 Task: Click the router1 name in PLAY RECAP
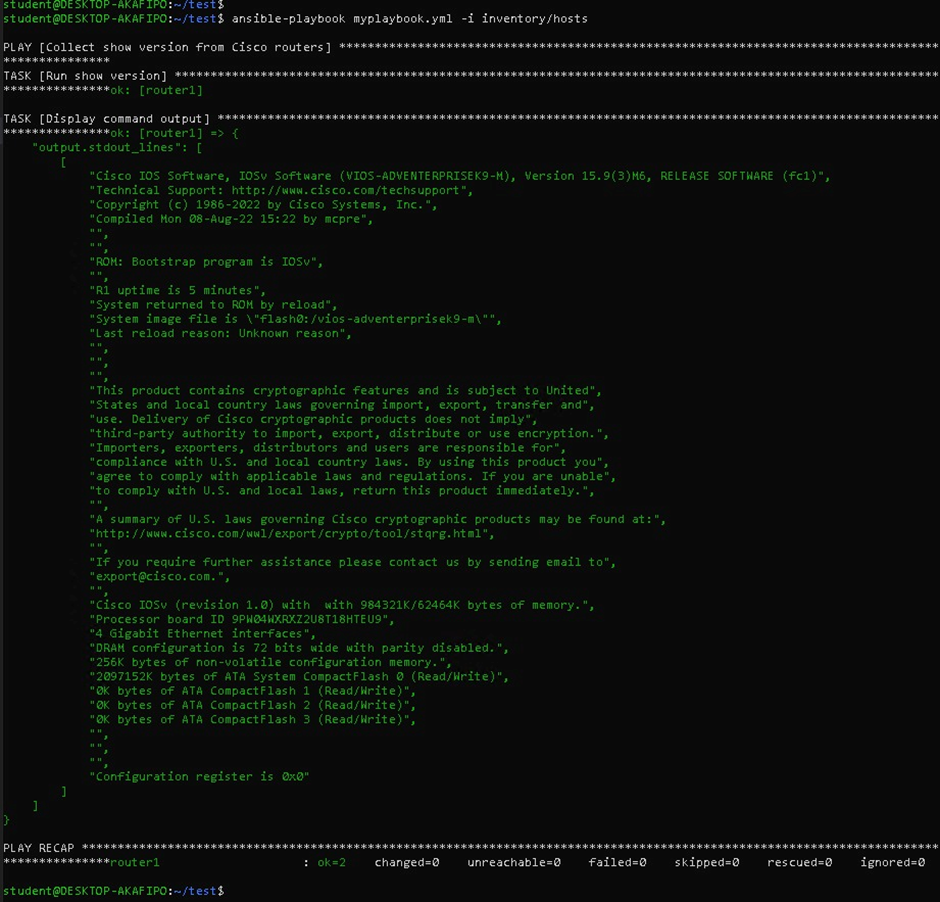pos(135,863)
